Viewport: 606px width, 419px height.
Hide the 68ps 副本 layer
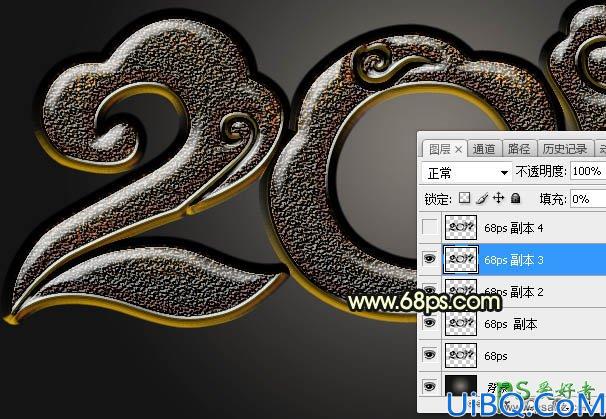point(429,322)
